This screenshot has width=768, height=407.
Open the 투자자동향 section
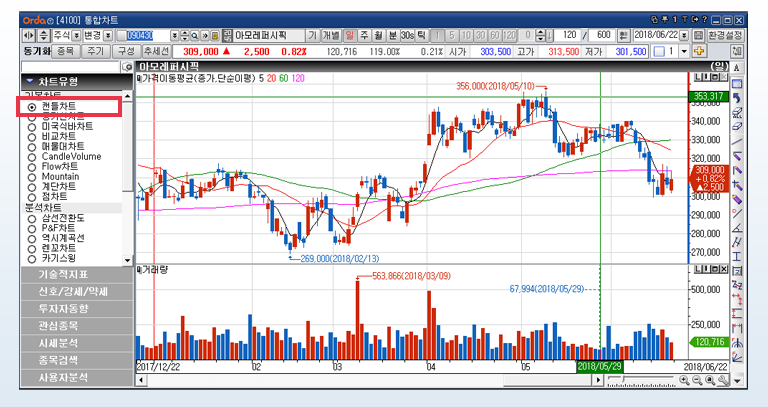tap(77, 309)
